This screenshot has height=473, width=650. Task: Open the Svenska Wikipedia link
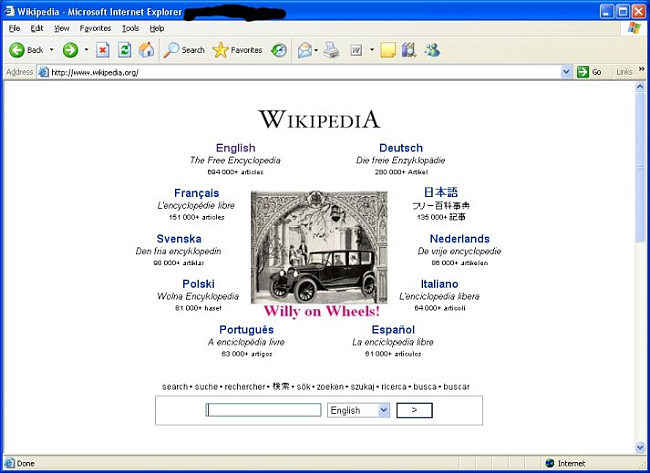[x=179, y=239]
